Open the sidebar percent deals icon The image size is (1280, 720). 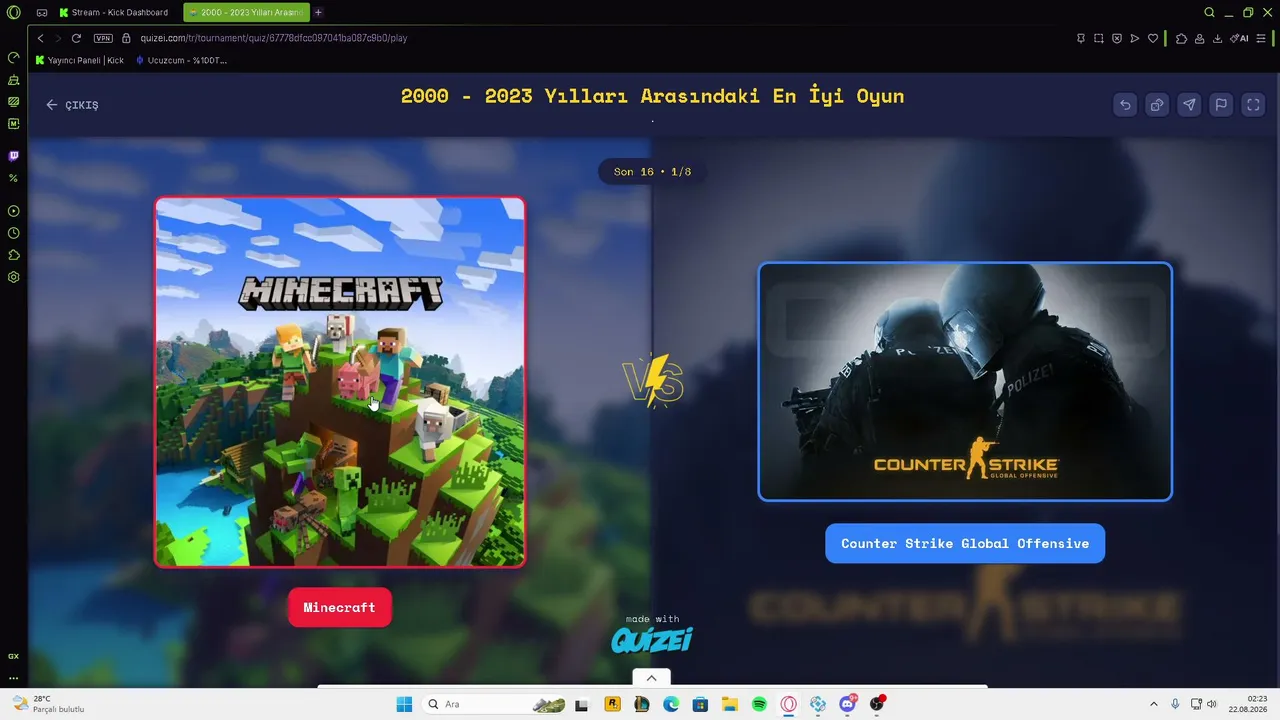pos(14,178)
